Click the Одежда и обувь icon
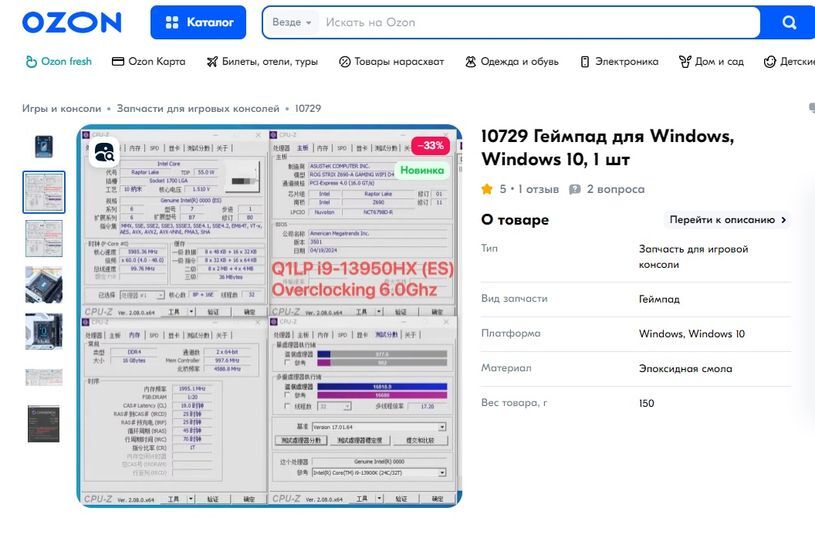This screenshot has height=545, width=815. (470, 62)
